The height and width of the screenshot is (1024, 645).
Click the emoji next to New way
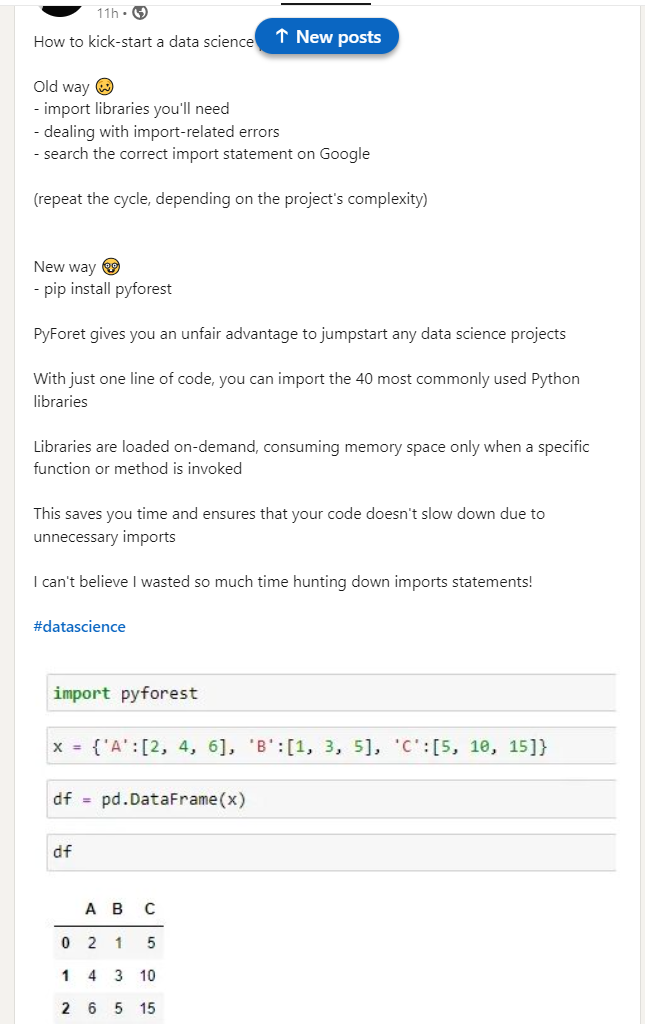tap(111, 266)
